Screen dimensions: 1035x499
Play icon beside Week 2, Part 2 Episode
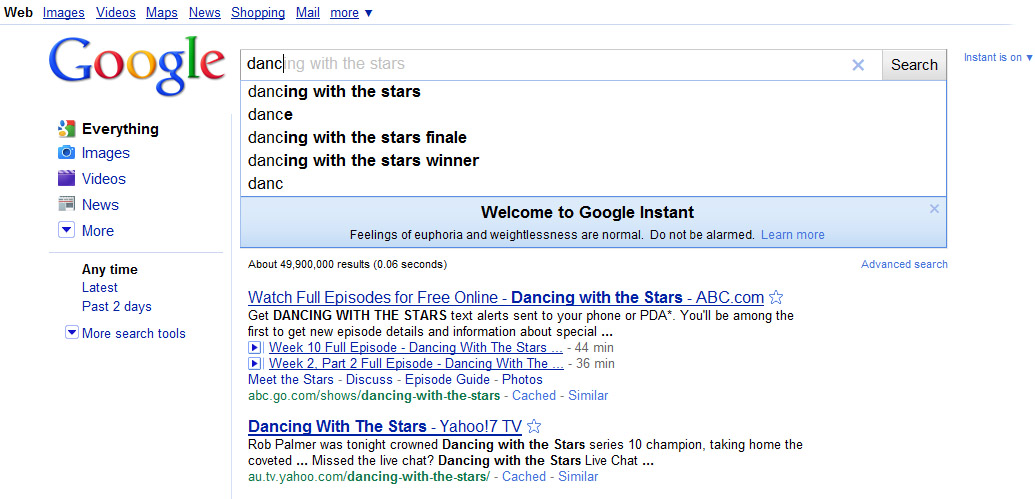[253, 364]
